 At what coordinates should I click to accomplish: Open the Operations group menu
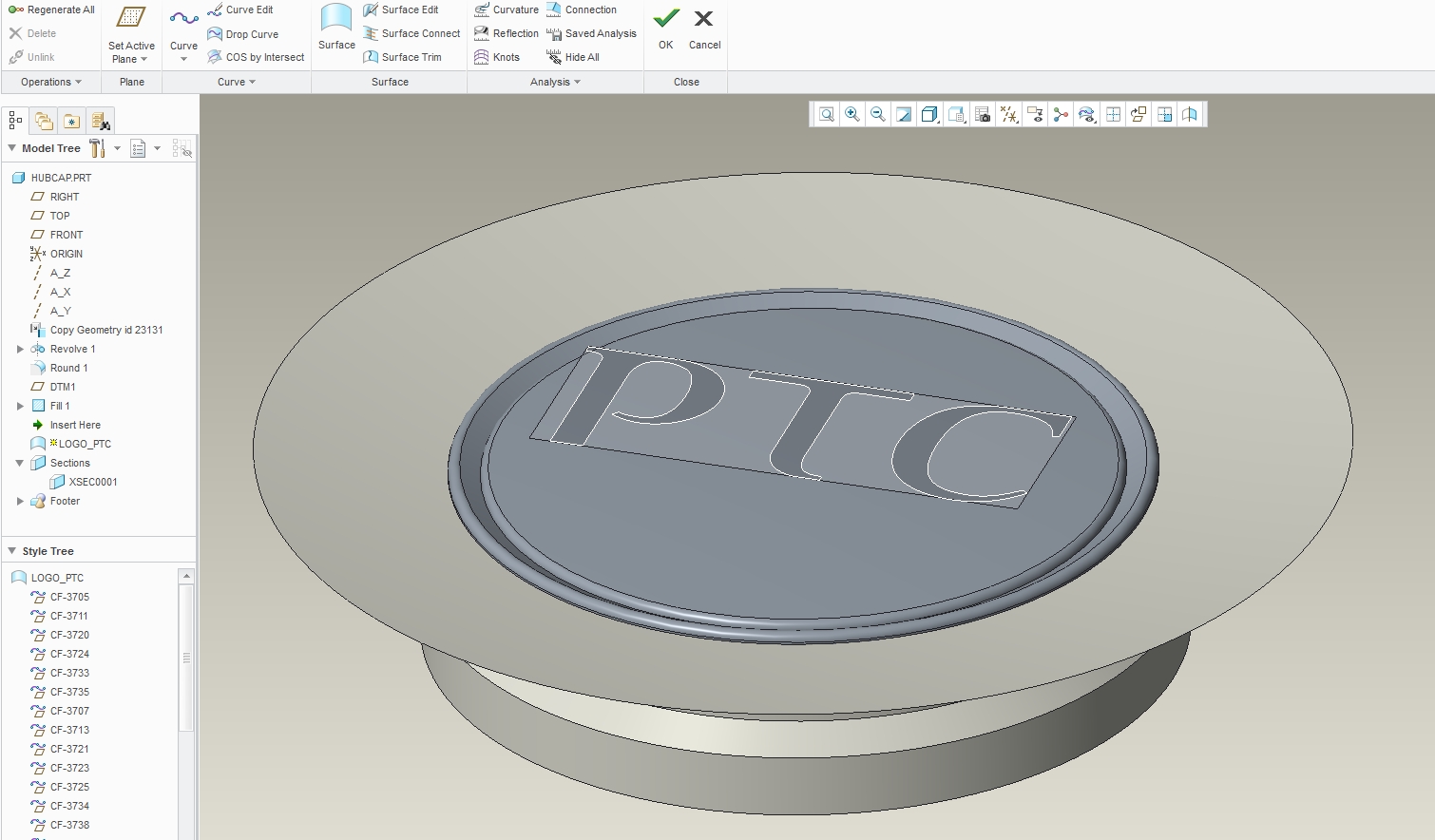tap(51, 82)
